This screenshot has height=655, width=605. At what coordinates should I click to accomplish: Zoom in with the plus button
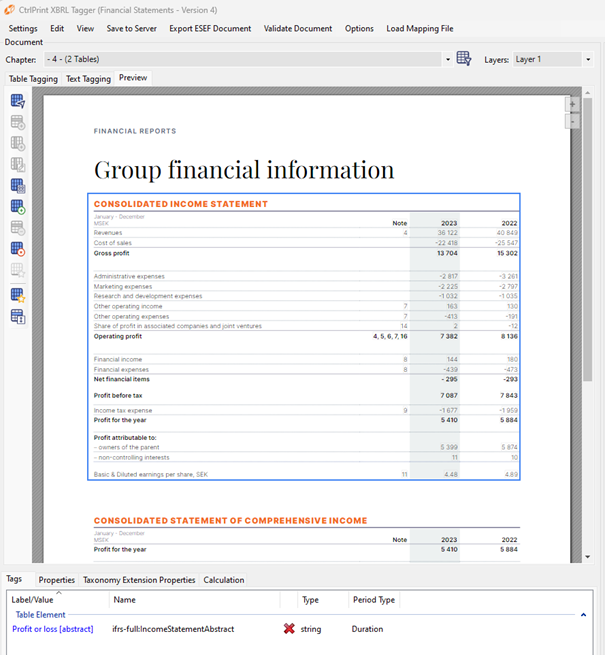pyautogui.click(x=572, y=104)
